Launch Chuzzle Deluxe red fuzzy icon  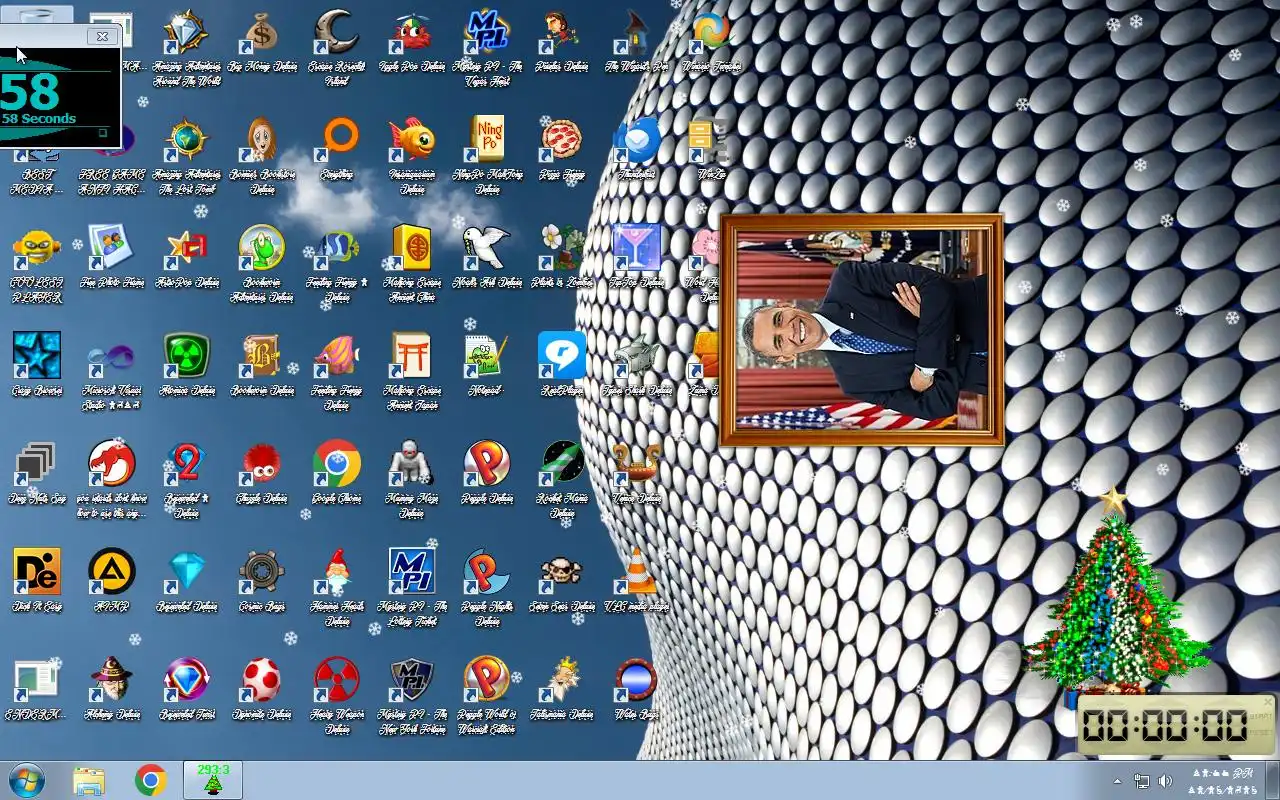262,464
